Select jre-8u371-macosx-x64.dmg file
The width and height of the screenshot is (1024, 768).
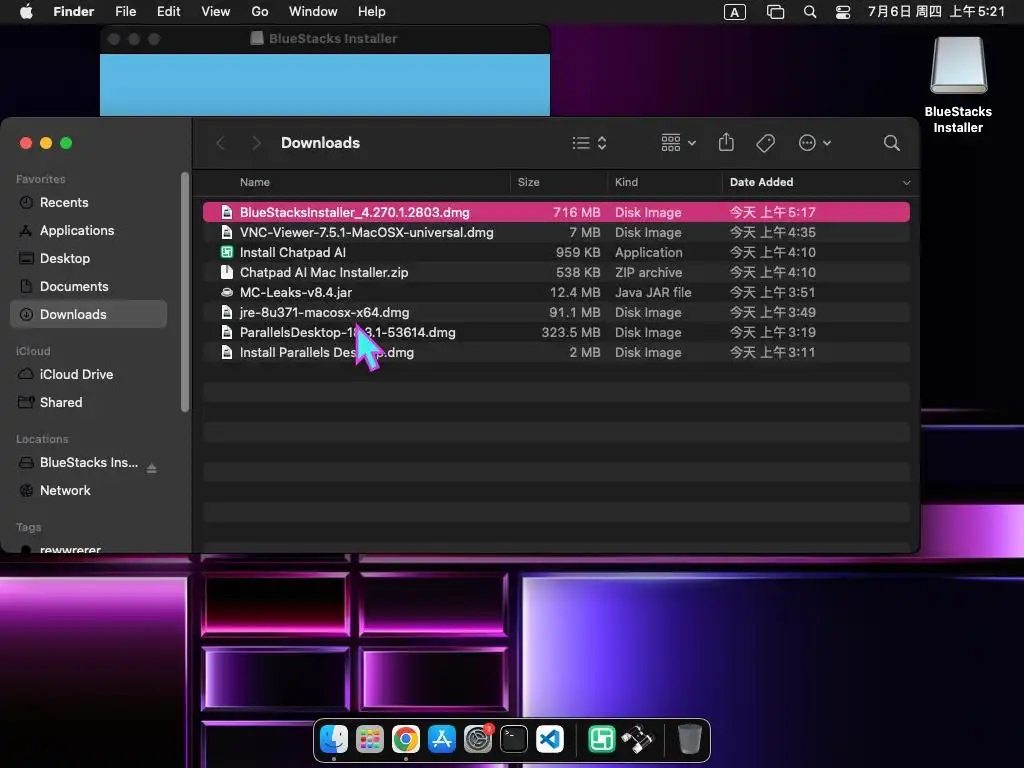pos(556,312)
